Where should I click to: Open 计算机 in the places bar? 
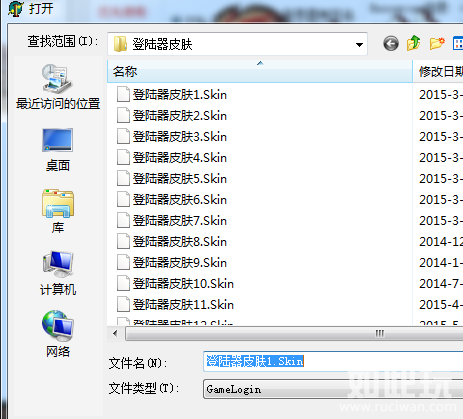tap(57, 273)
